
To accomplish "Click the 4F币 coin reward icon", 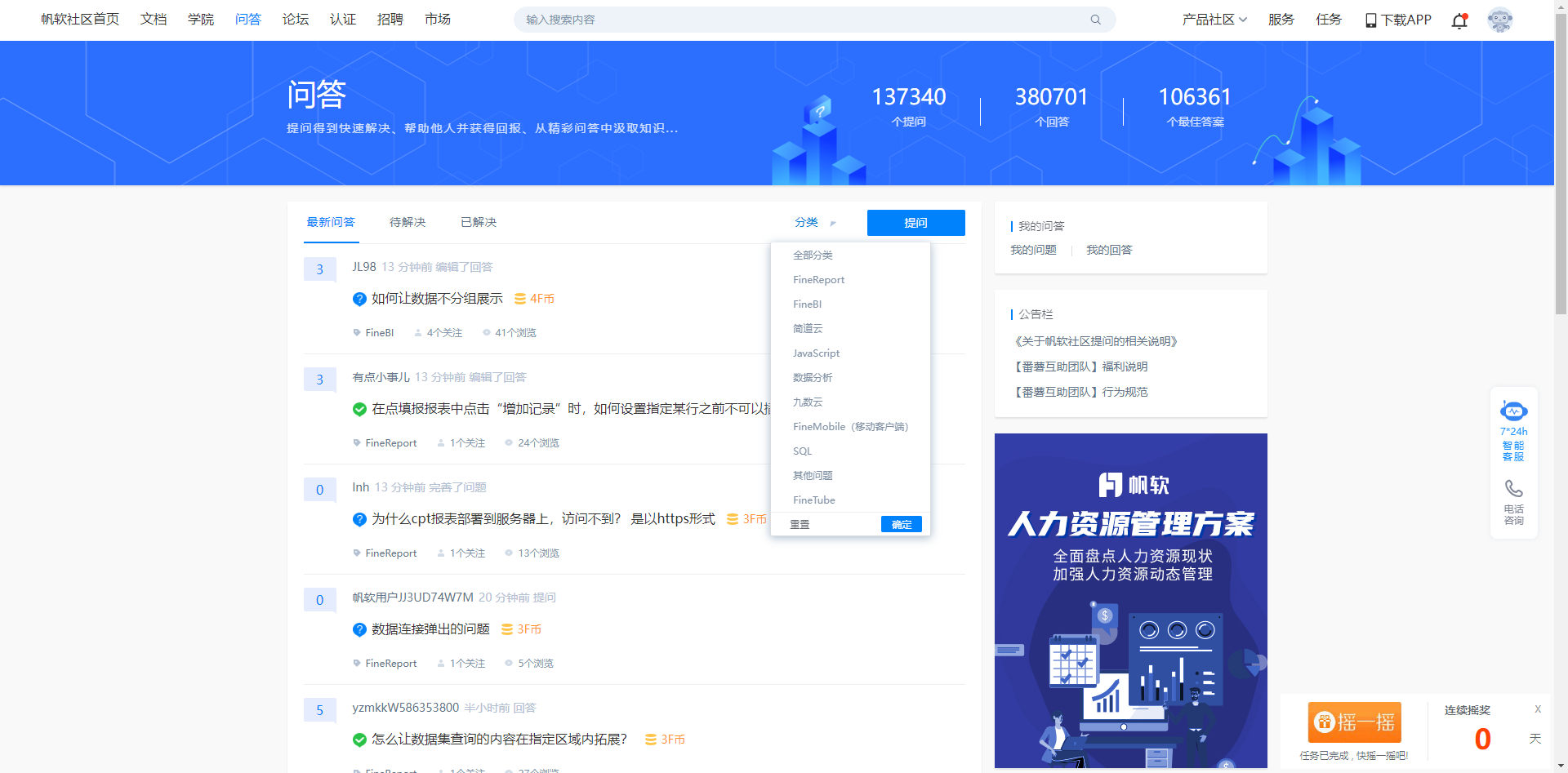I will click(x=519, y=299).
